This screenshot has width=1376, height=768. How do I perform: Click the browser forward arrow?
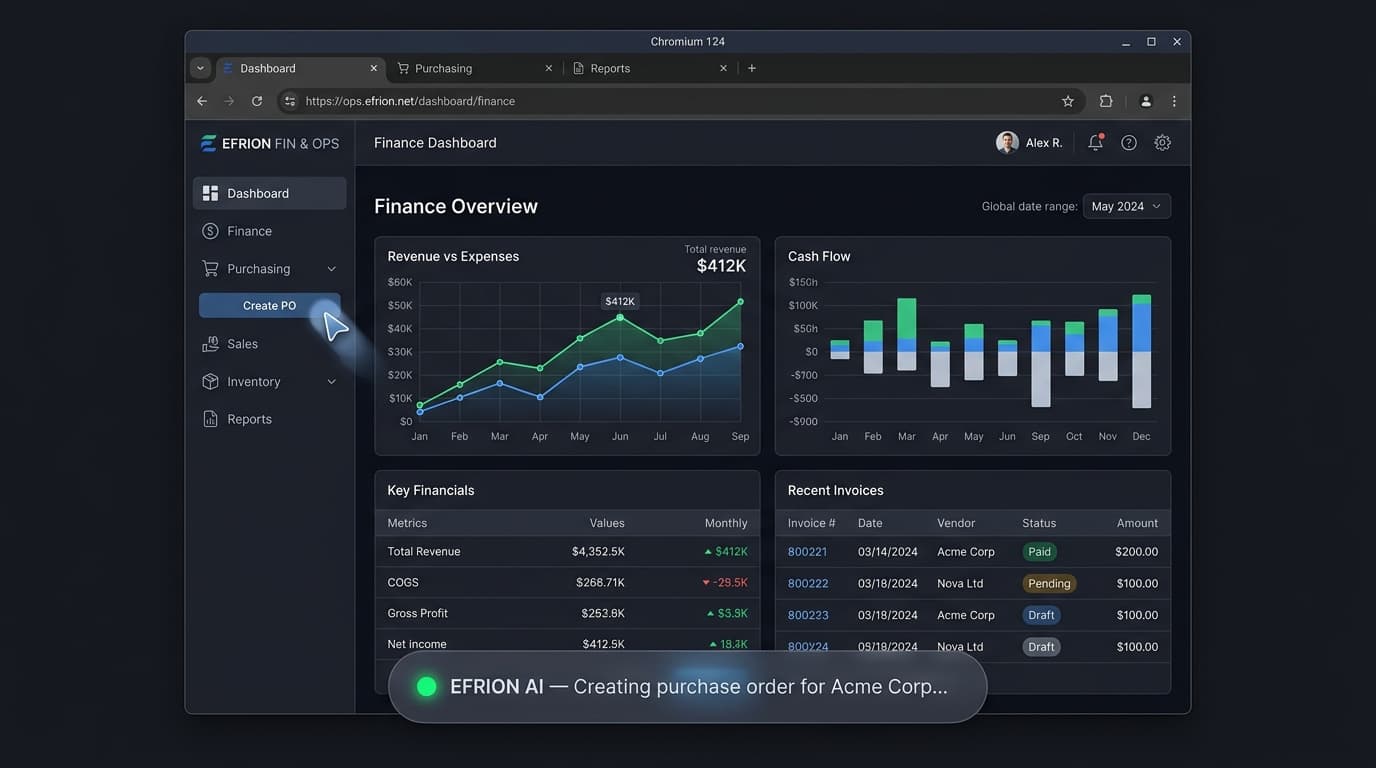(229, 101)
